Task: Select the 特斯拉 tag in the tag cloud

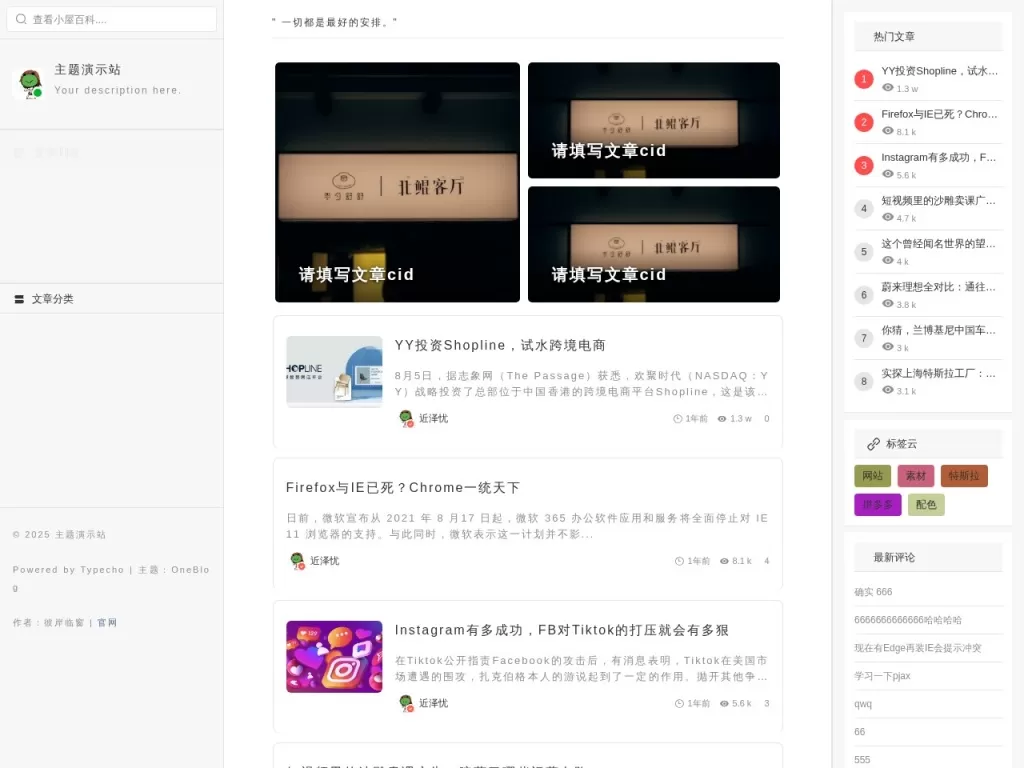Action: tap(964, 476)
